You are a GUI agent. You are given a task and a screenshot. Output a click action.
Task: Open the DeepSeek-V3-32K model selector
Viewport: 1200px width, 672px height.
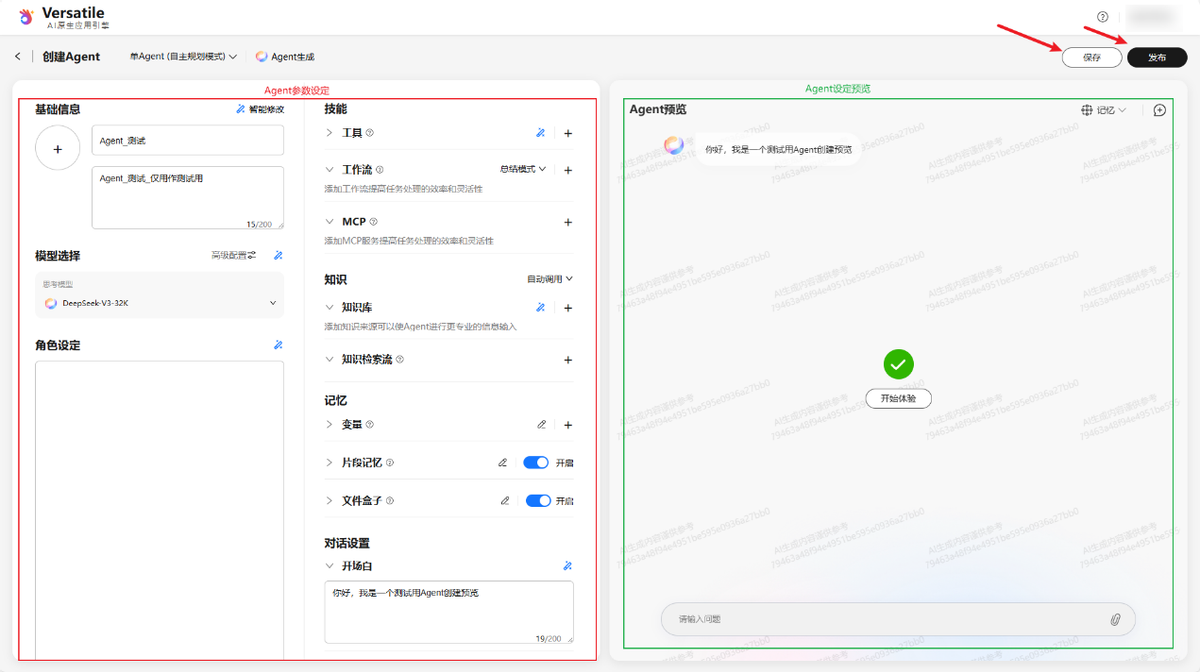point(160,303)
